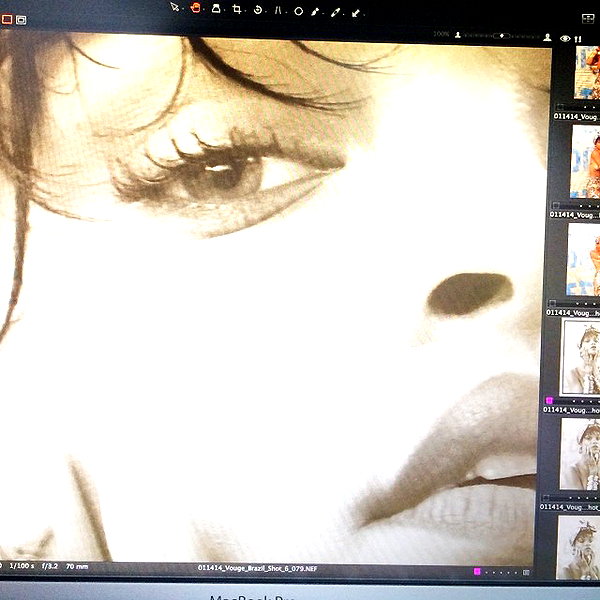Viewport: 600px width, 600px height.
Task: Choose the Keystone correction tool
Action: click(x=278, y=11)
